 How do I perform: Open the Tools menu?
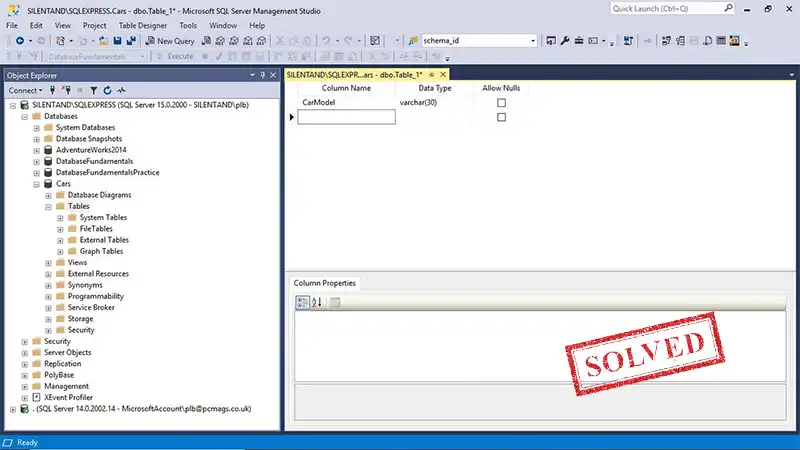pyautogui.click(x=188, y=25)
